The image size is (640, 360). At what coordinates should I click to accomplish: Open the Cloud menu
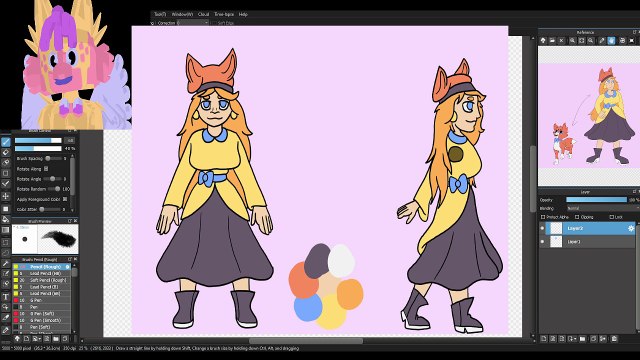tap(203, 14)
